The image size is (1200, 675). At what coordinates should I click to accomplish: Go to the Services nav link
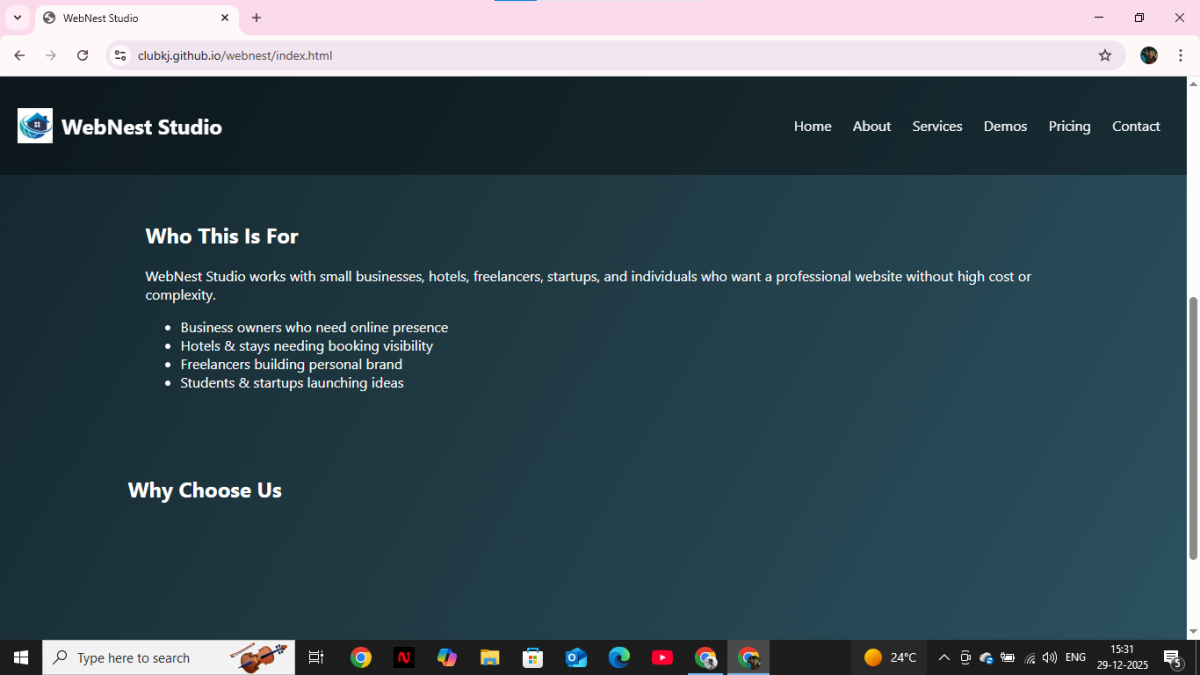coord(937,126)
